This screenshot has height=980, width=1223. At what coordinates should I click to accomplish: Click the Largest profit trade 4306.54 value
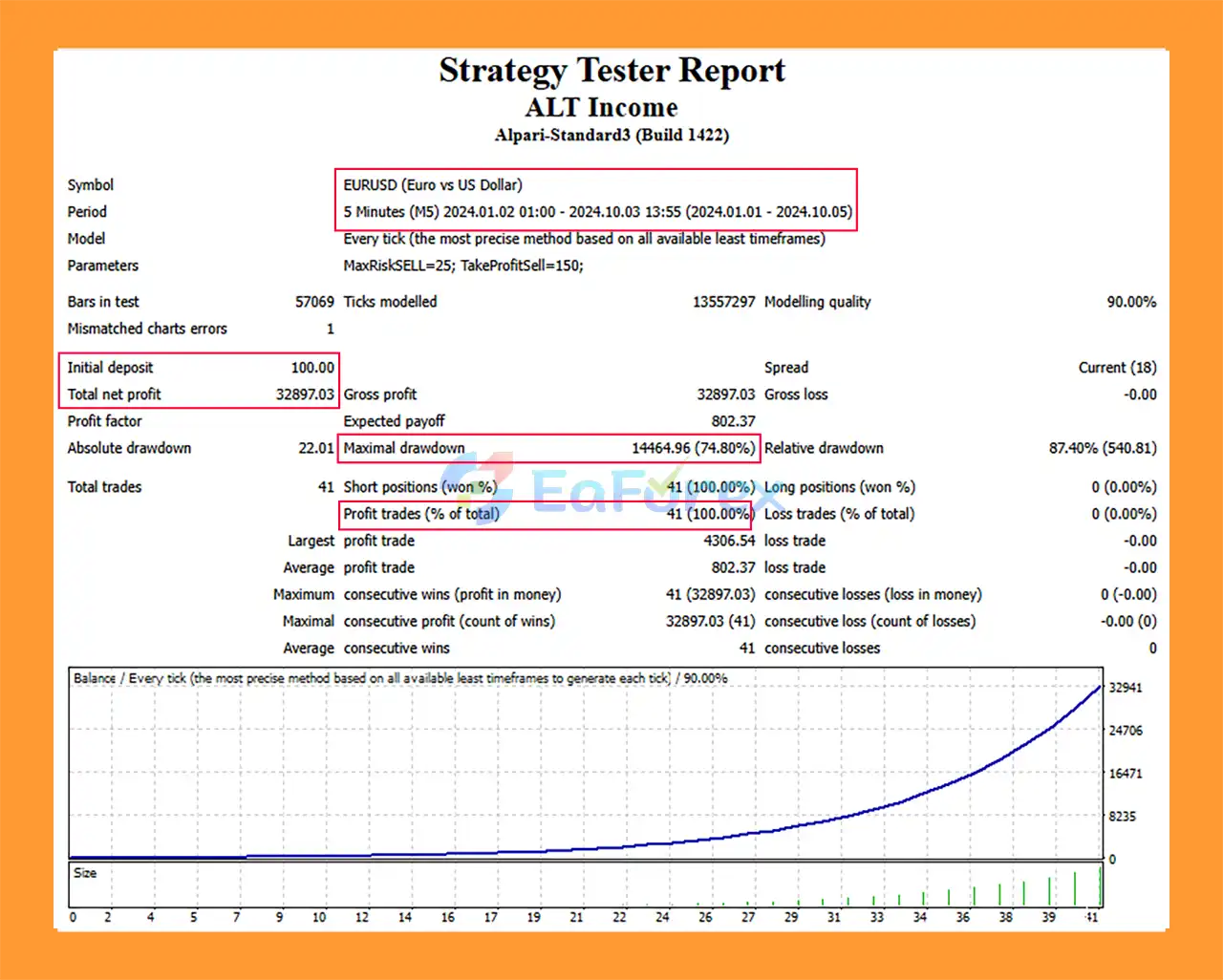pos(729,541)
